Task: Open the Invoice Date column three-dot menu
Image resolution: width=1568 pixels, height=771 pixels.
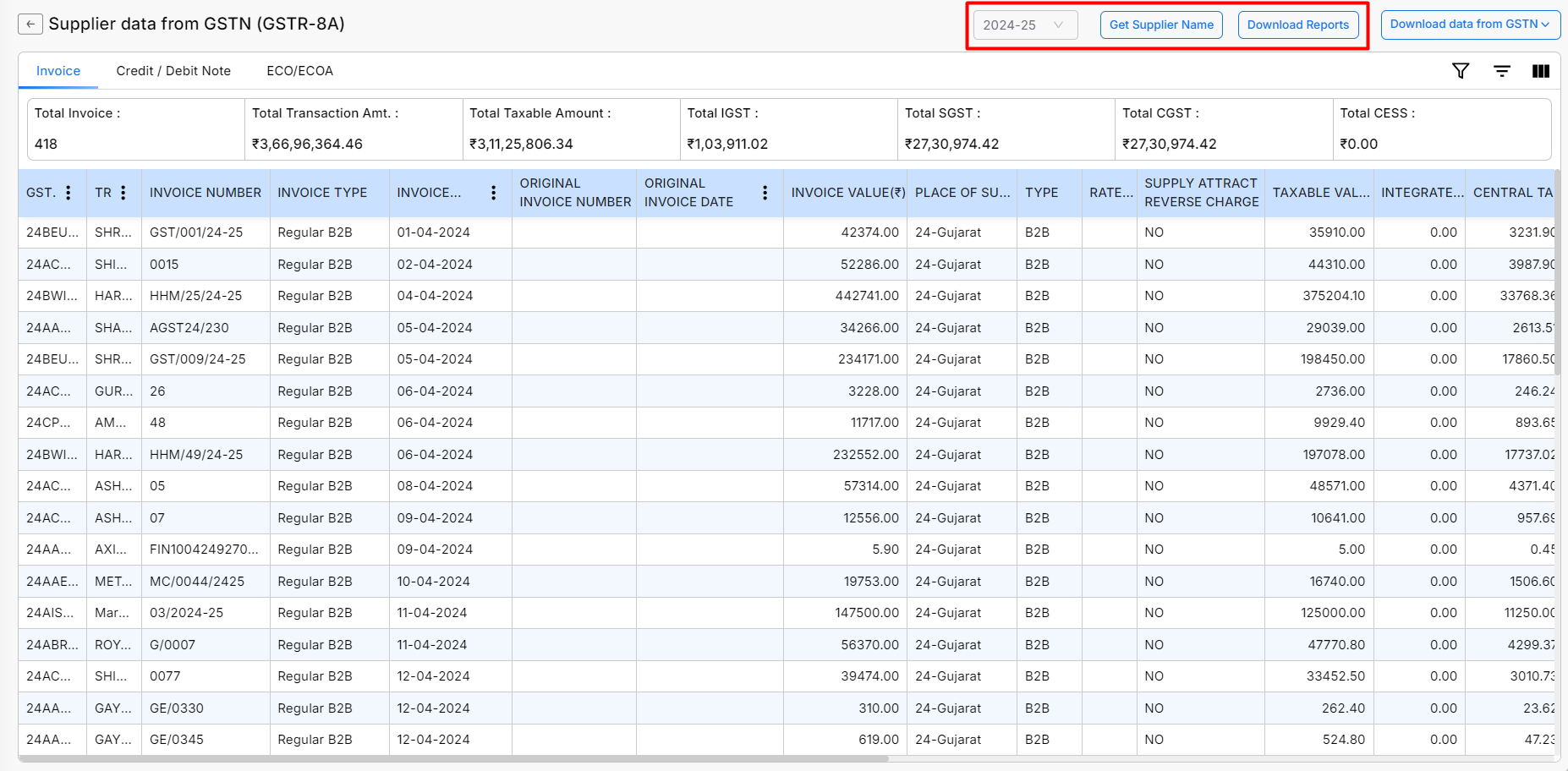Action: click(x=494, y=193)
